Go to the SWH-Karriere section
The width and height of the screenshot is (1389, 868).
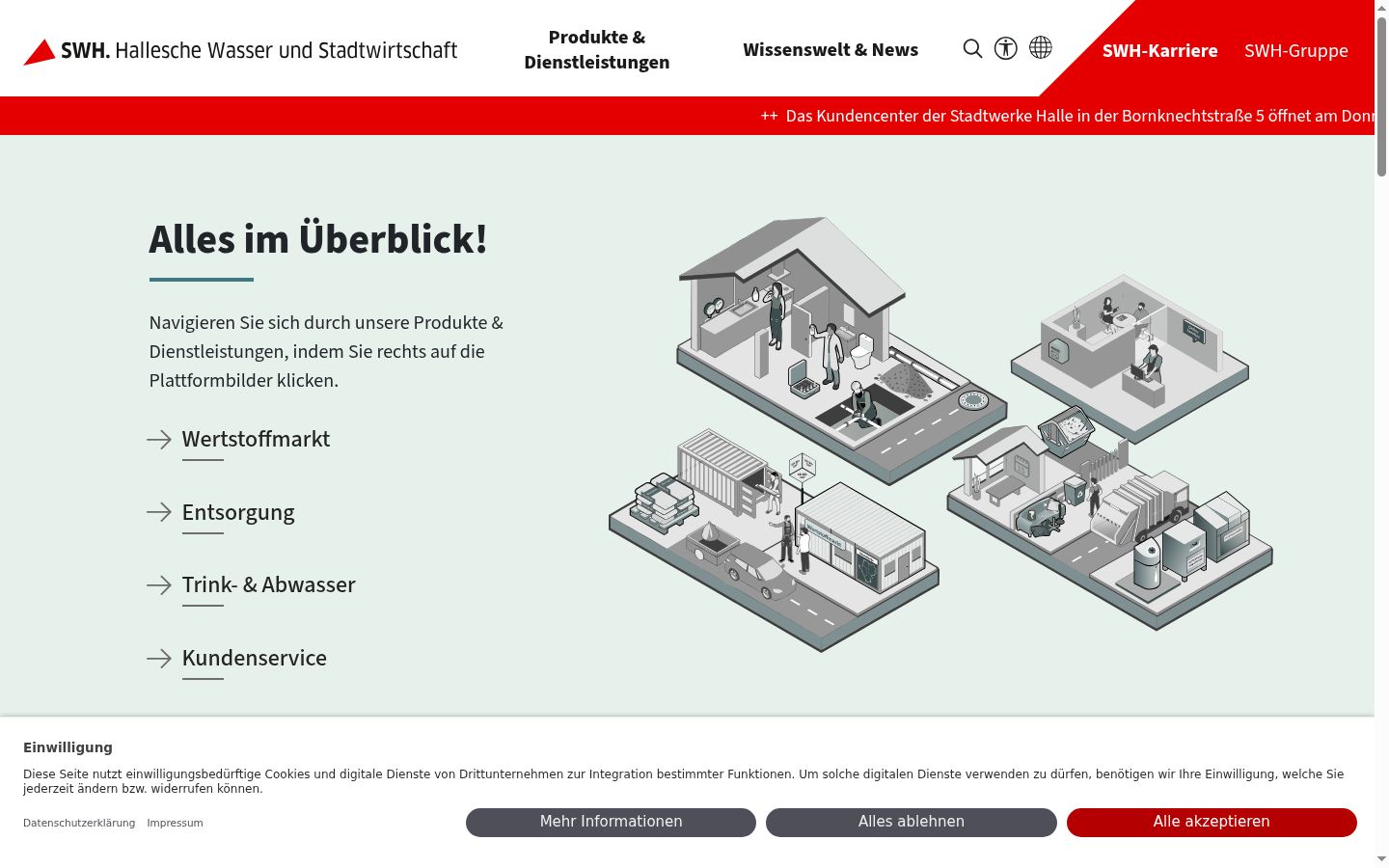(1159, 50)
